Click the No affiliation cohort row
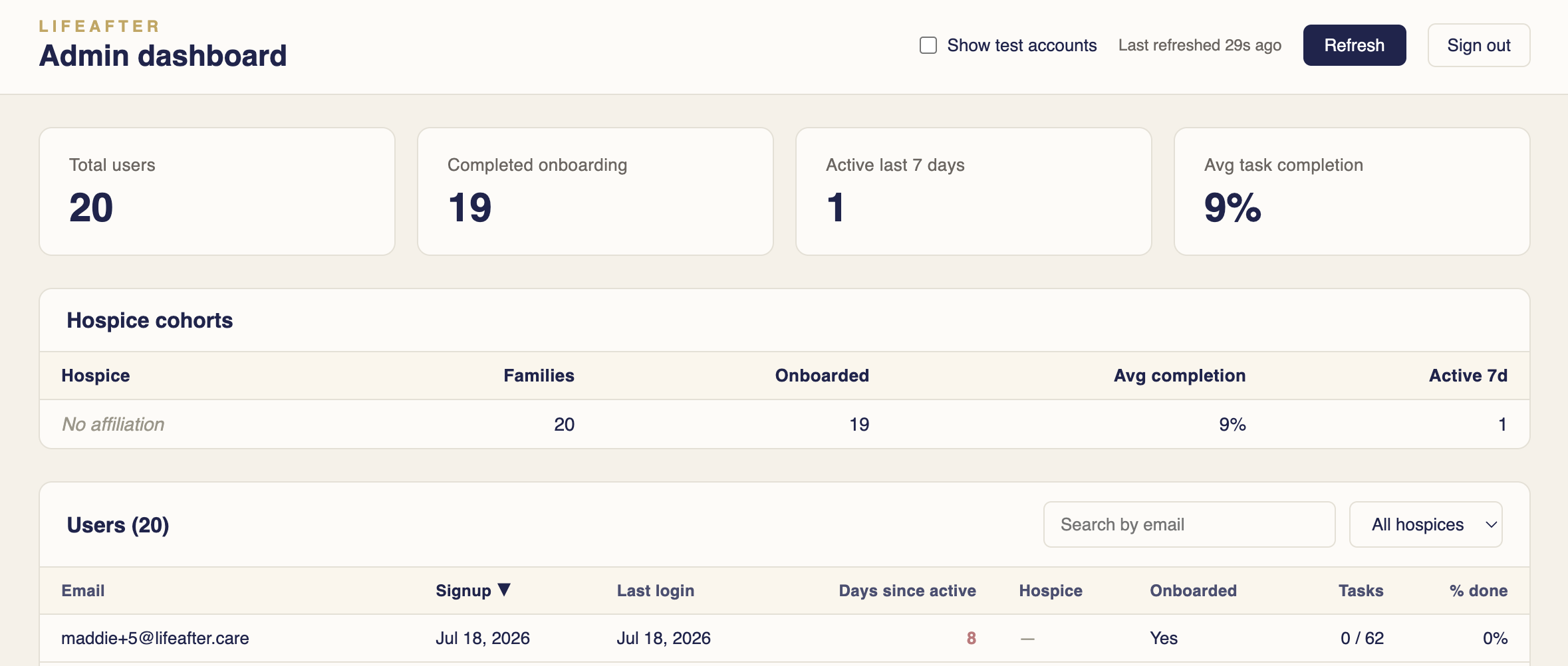The height and width of the screenshot is (666, 1568). [785, 424]
